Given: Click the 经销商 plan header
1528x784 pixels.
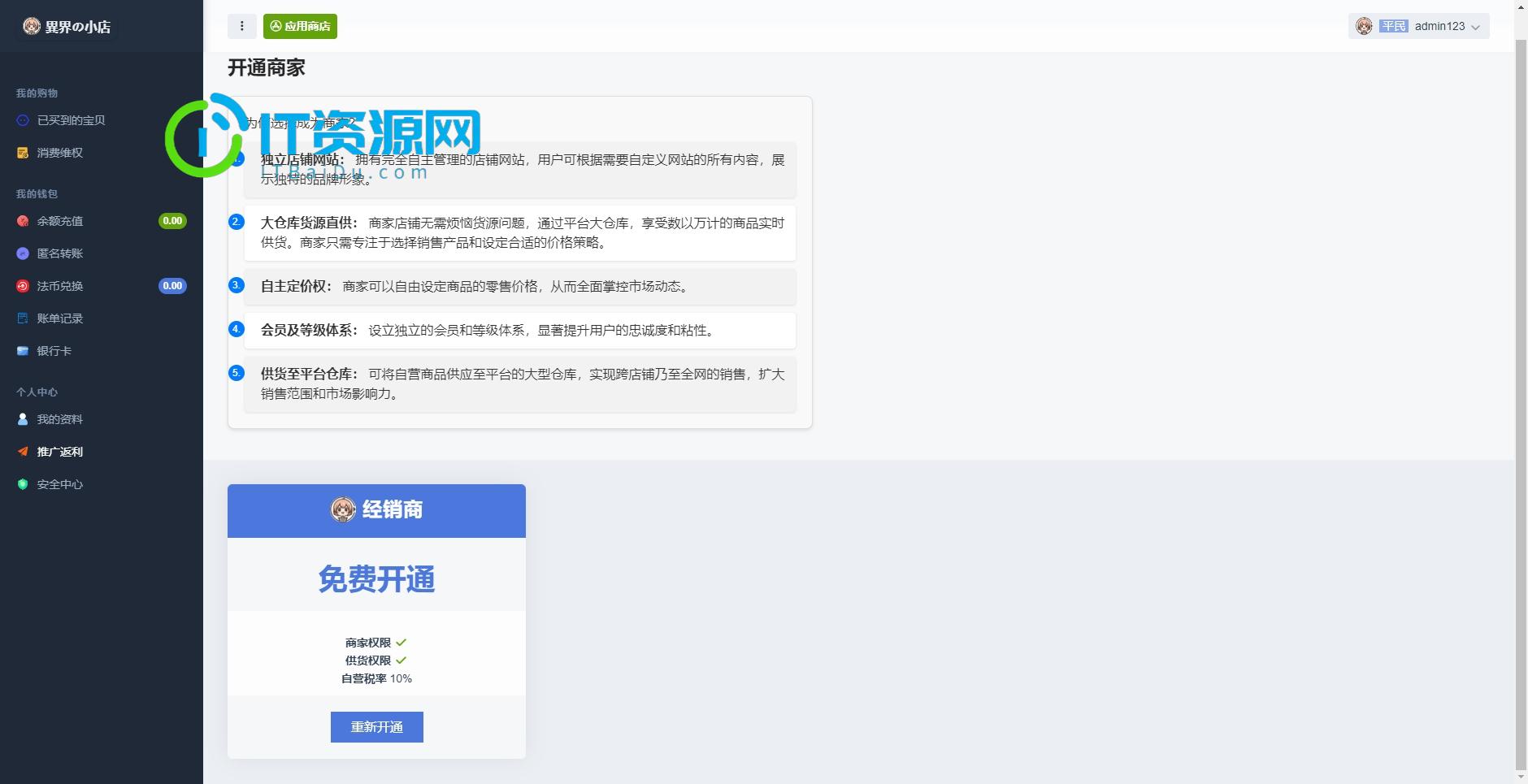Looking at the screenshot, I should pyautogui.click(x=376, y=511).
